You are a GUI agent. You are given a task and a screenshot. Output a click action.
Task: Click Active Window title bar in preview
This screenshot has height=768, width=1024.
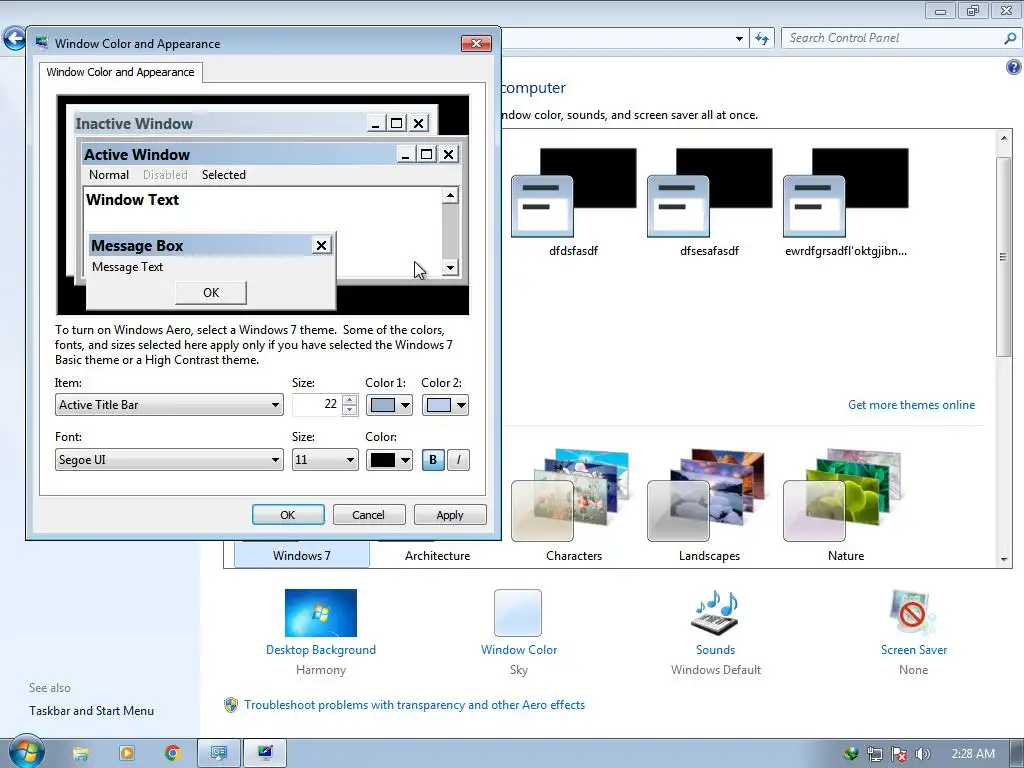(x=239, y=155)
